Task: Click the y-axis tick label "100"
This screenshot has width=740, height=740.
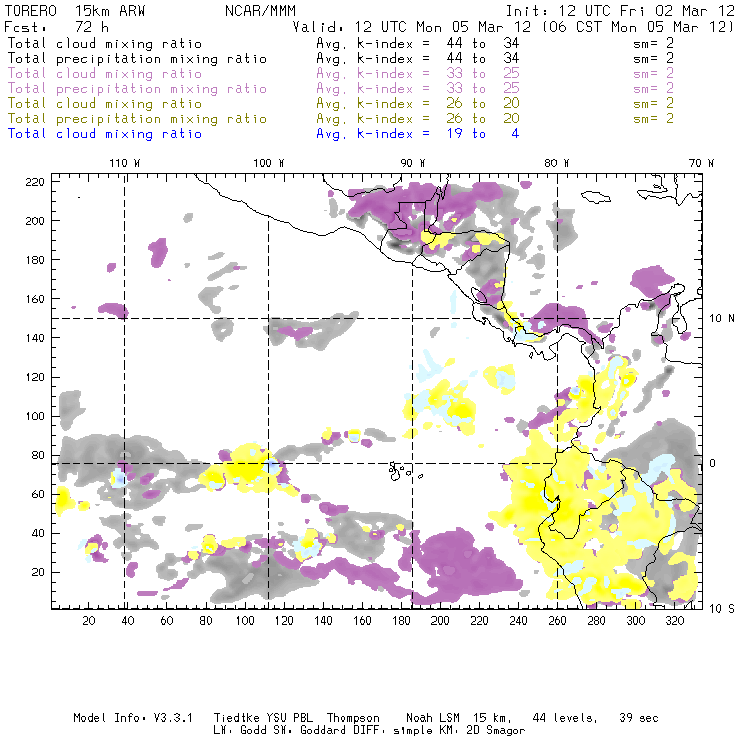Action: coord(35,416)
